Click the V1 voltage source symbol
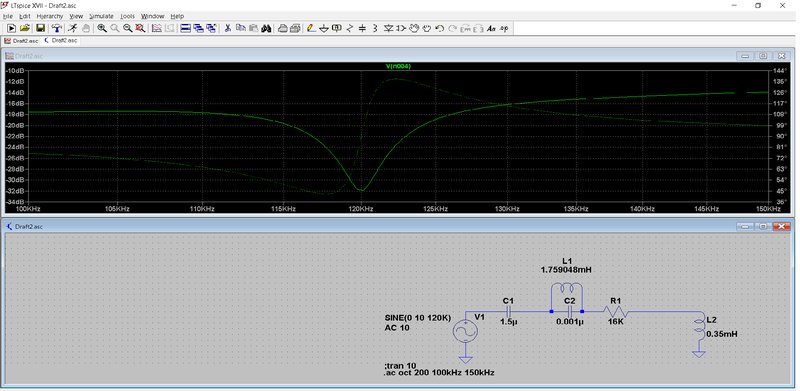The width and height of the screenshot is (800, 391). pos(465,332)
